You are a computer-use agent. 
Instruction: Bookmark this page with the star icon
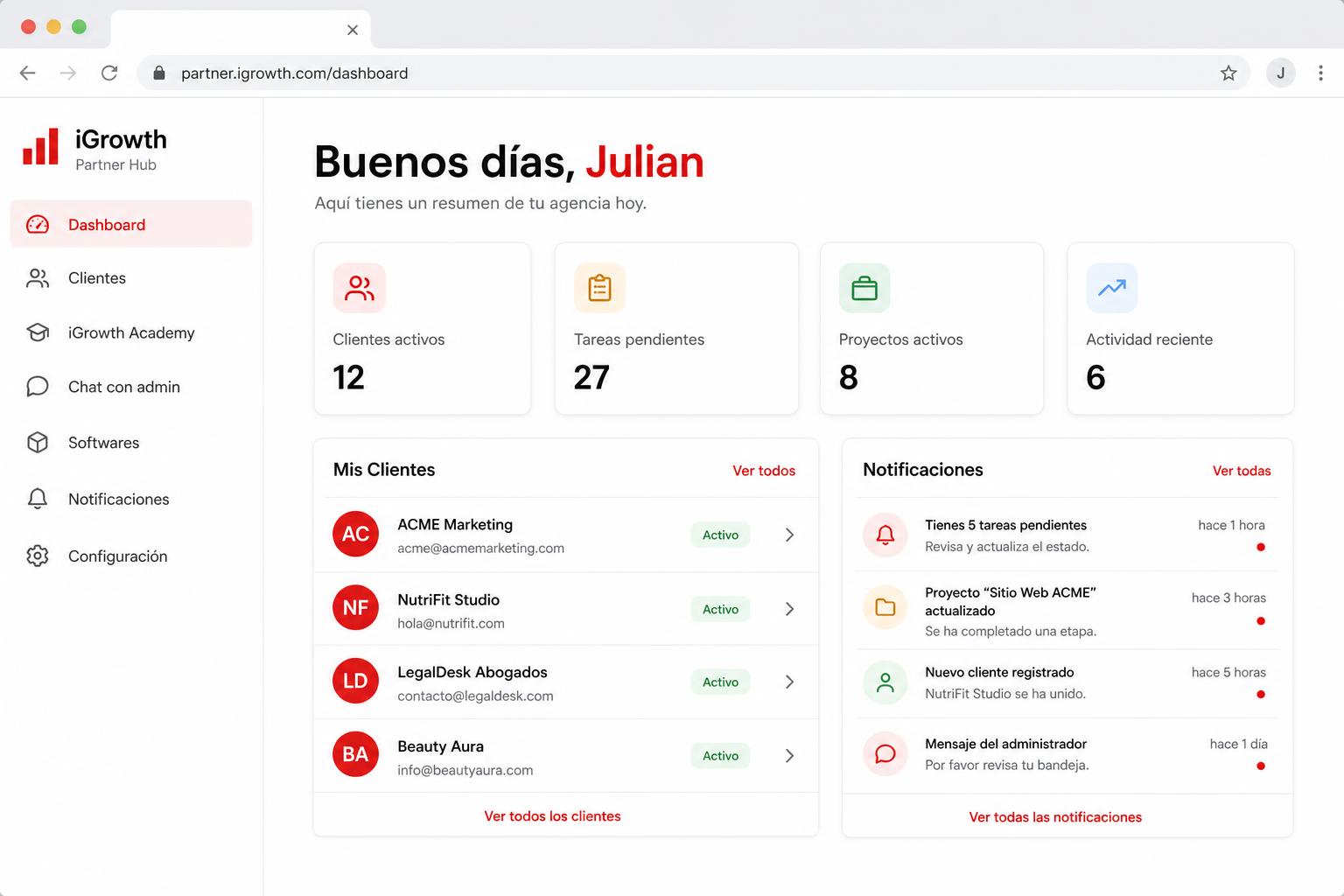click(1228, 73)
